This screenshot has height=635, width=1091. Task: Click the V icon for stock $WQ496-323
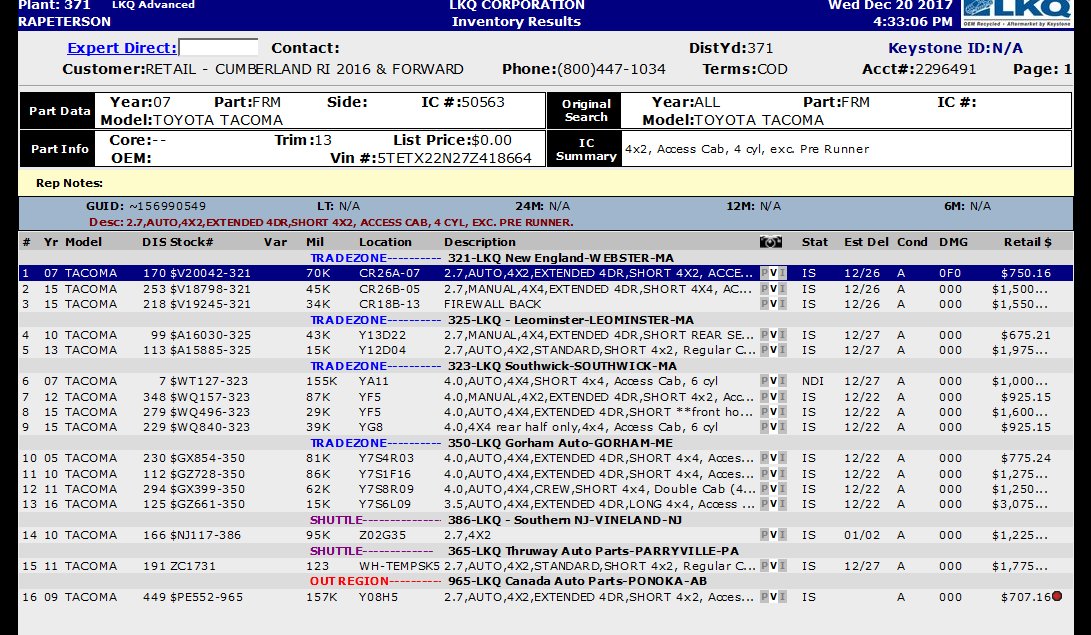tap(774, 412)
